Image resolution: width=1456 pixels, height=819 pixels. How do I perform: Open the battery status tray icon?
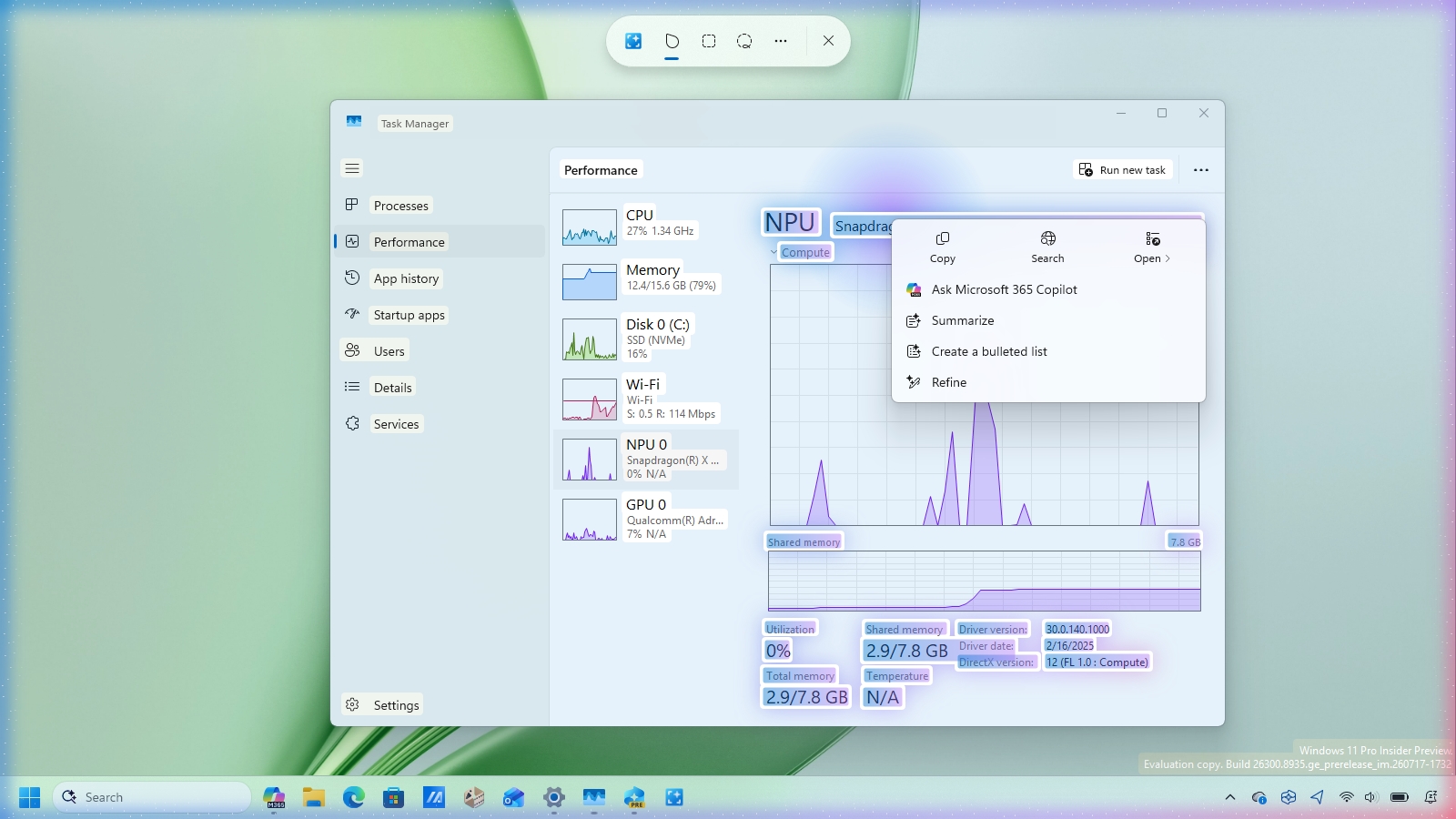1400,797
